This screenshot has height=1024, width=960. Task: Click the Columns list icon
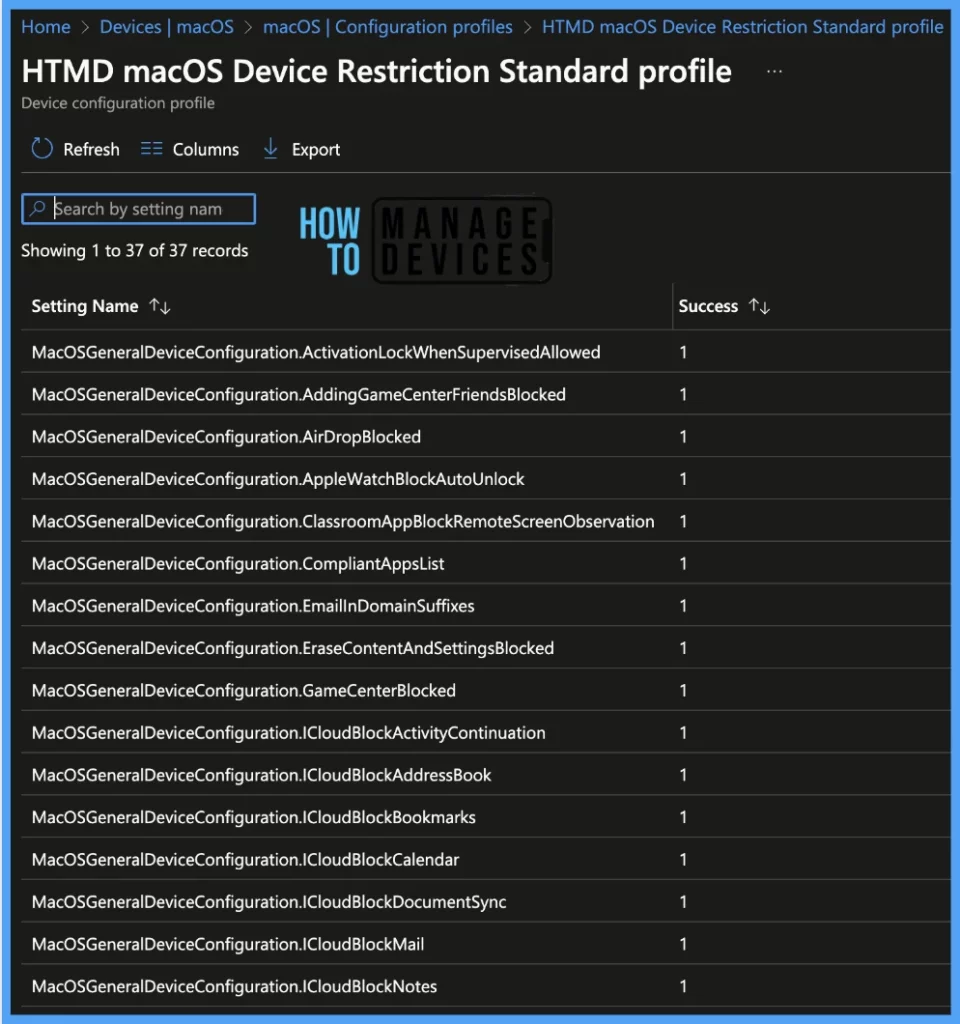click(152, 149)
